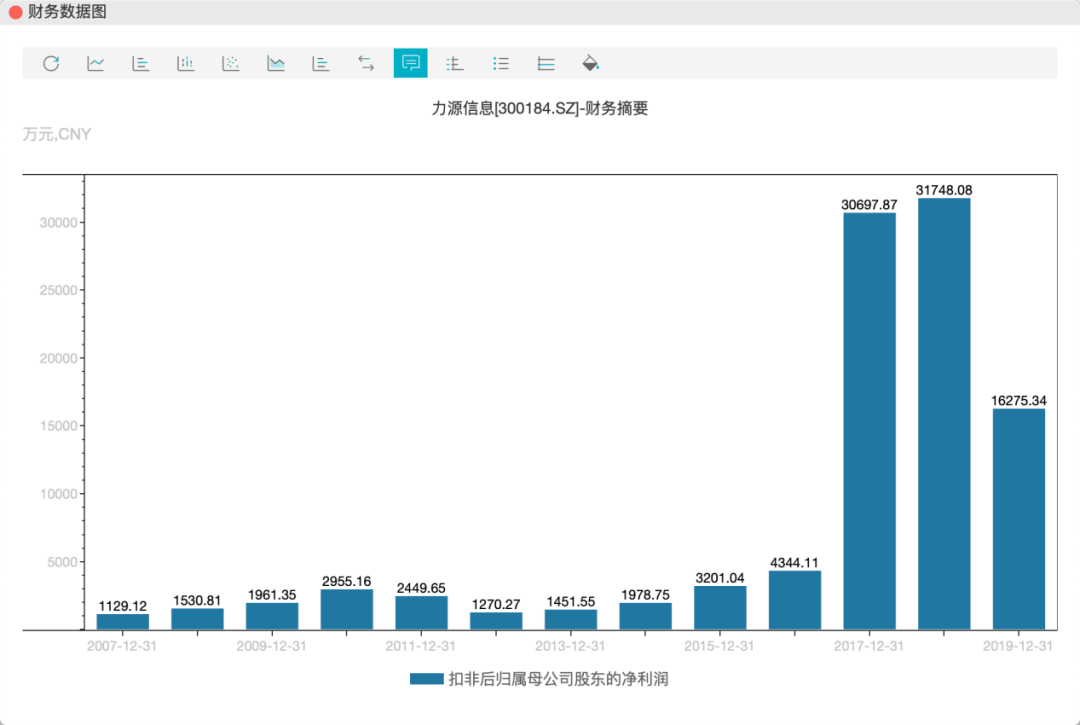Click the stacked bar chart icon left of the swap arrows

tap(321, 63)
